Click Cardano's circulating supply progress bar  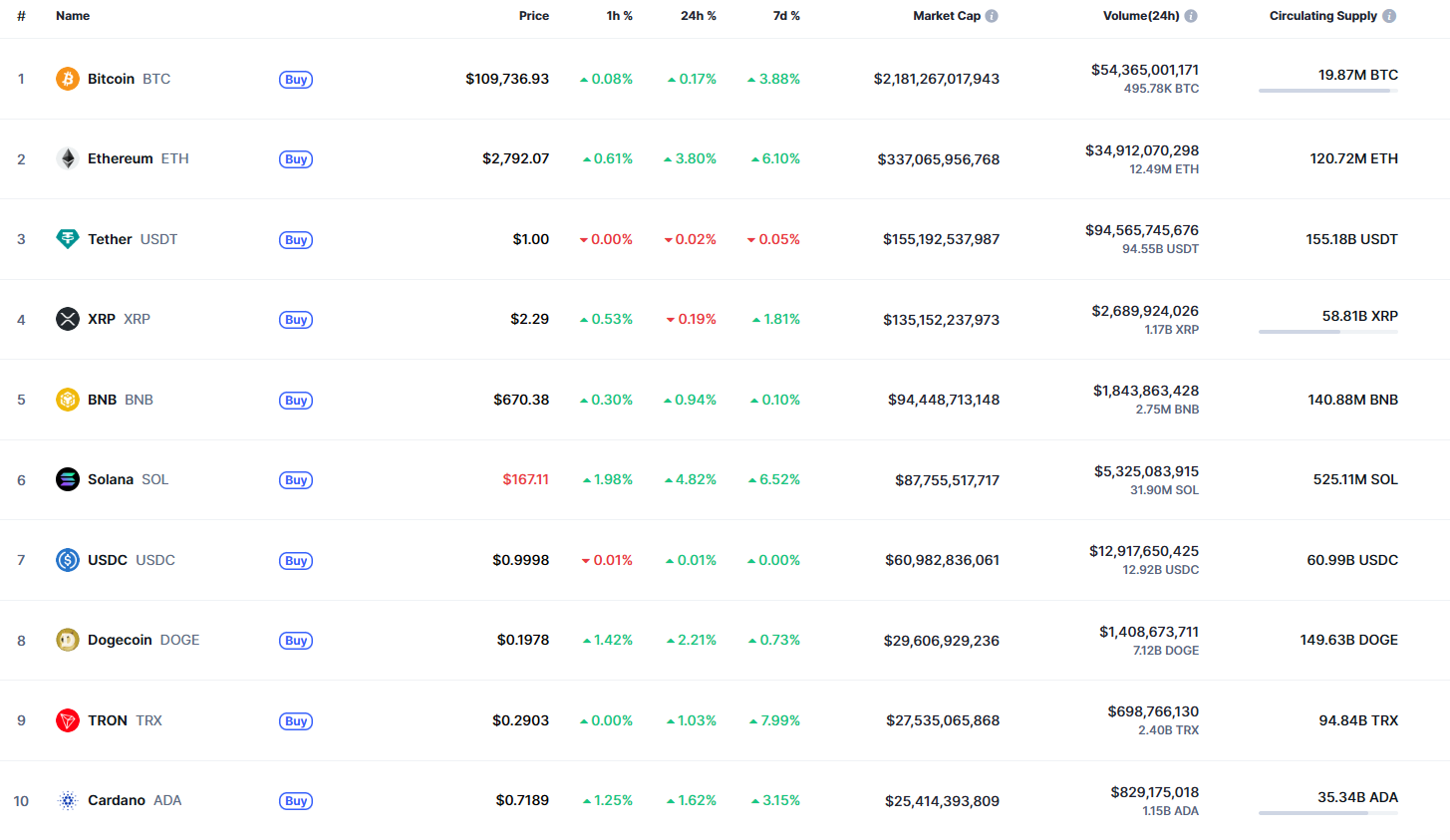point(1328,813)
